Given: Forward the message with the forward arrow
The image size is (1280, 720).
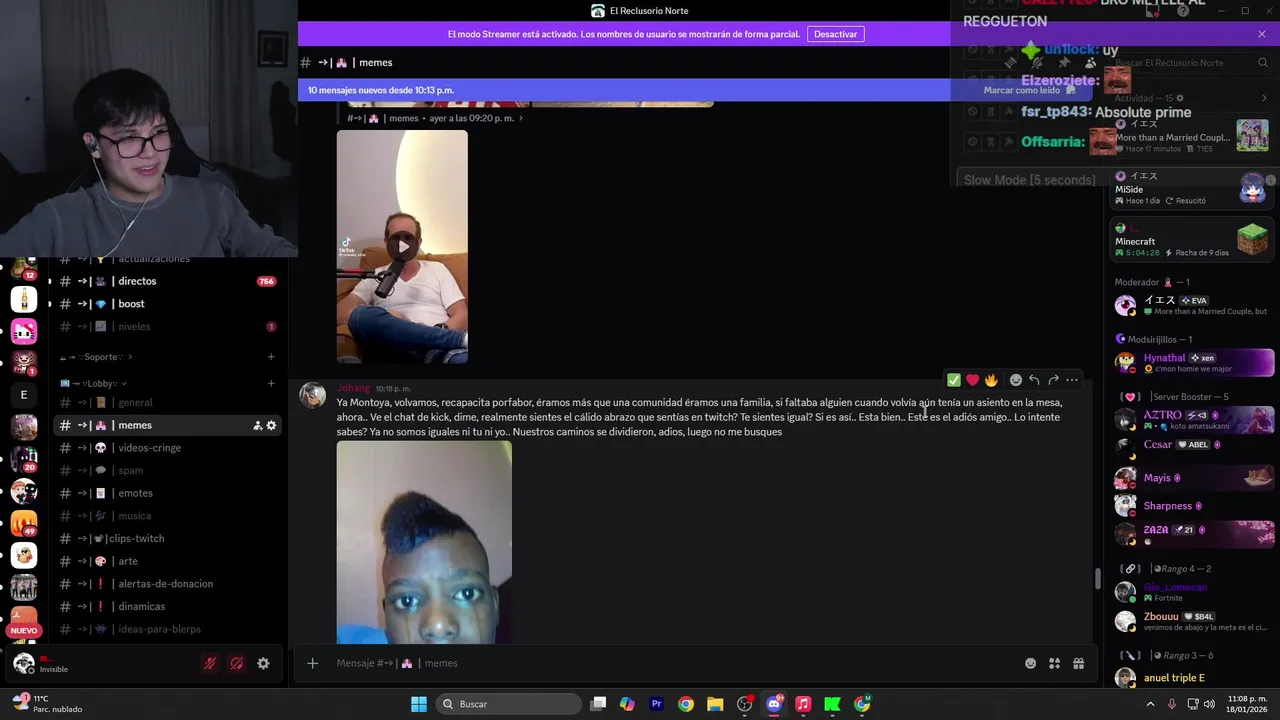Looking at the screenshot, I should [1053, 380].
